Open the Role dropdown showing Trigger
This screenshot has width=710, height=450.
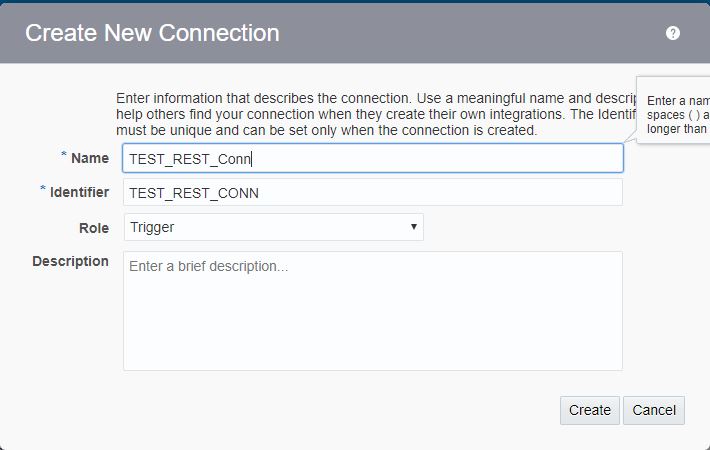coord(273,227)
